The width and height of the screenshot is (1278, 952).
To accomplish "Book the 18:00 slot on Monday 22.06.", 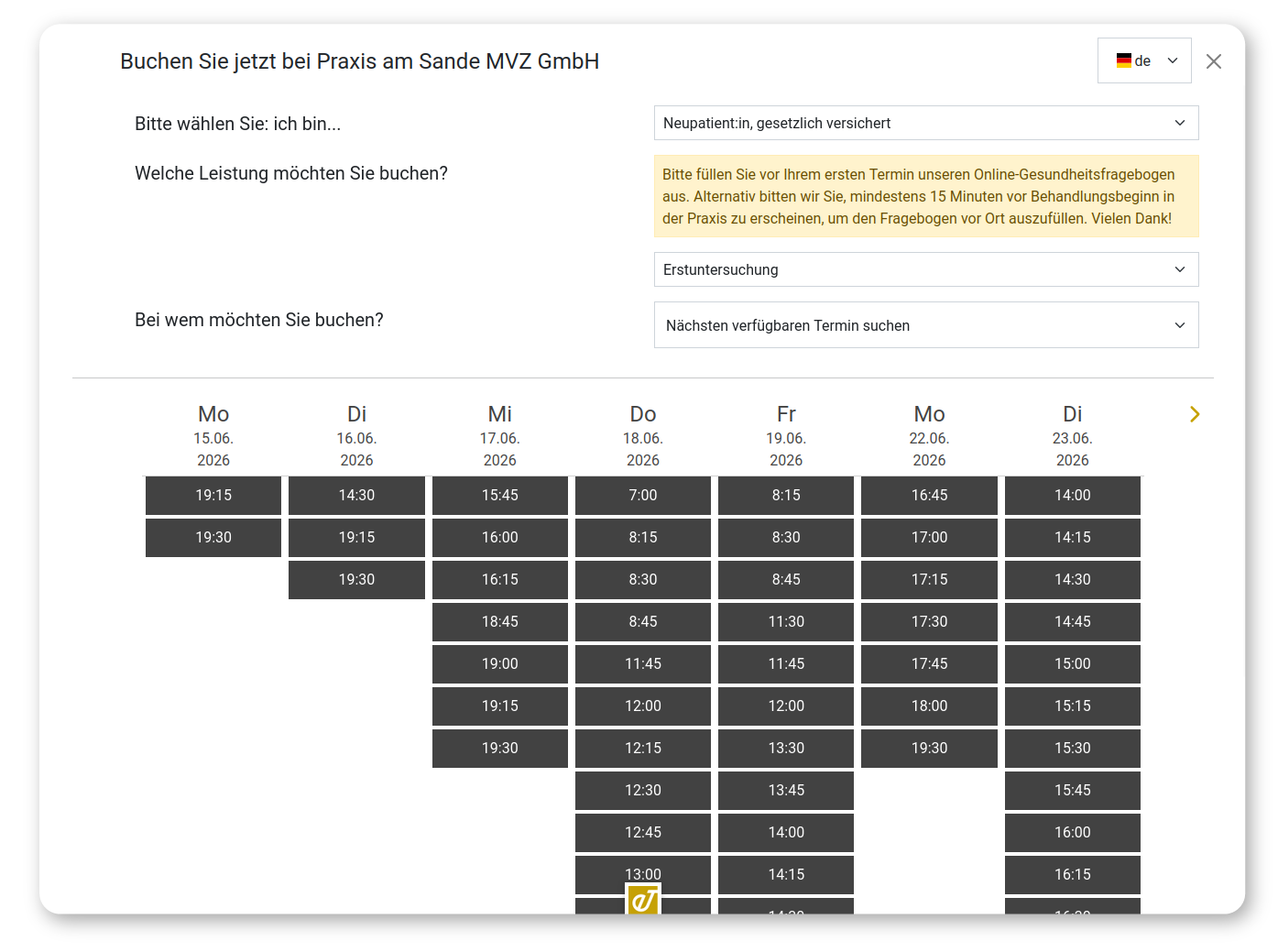I will coord(929,706).
